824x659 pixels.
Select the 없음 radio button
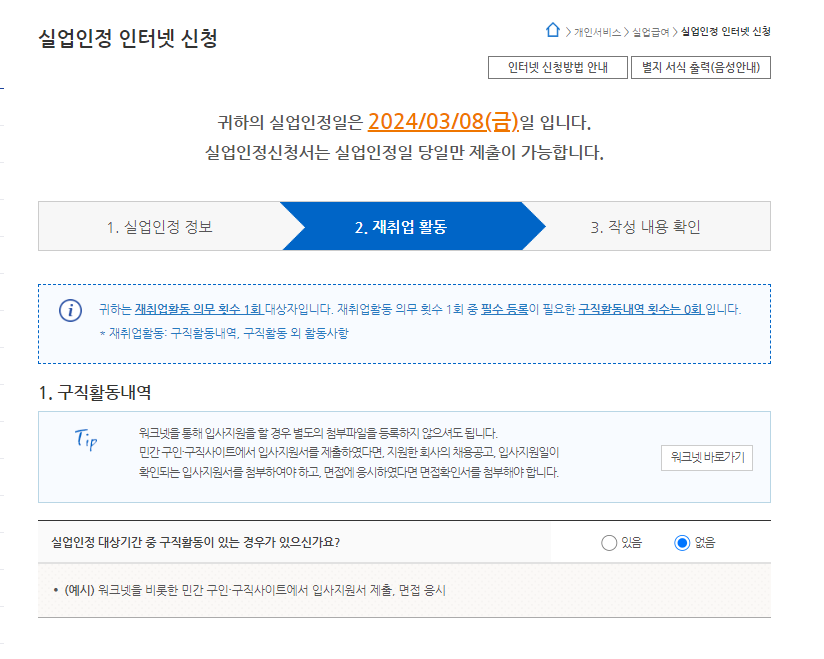click(682, 543)
